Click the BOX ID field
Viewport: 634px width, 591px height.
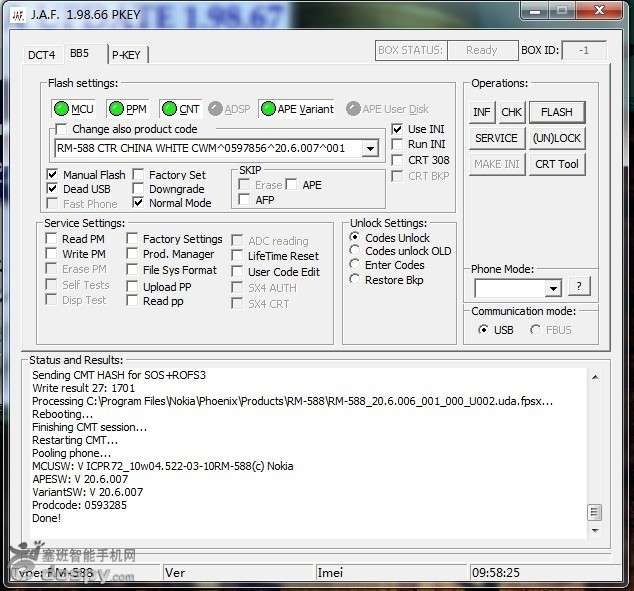click(583, 50)
